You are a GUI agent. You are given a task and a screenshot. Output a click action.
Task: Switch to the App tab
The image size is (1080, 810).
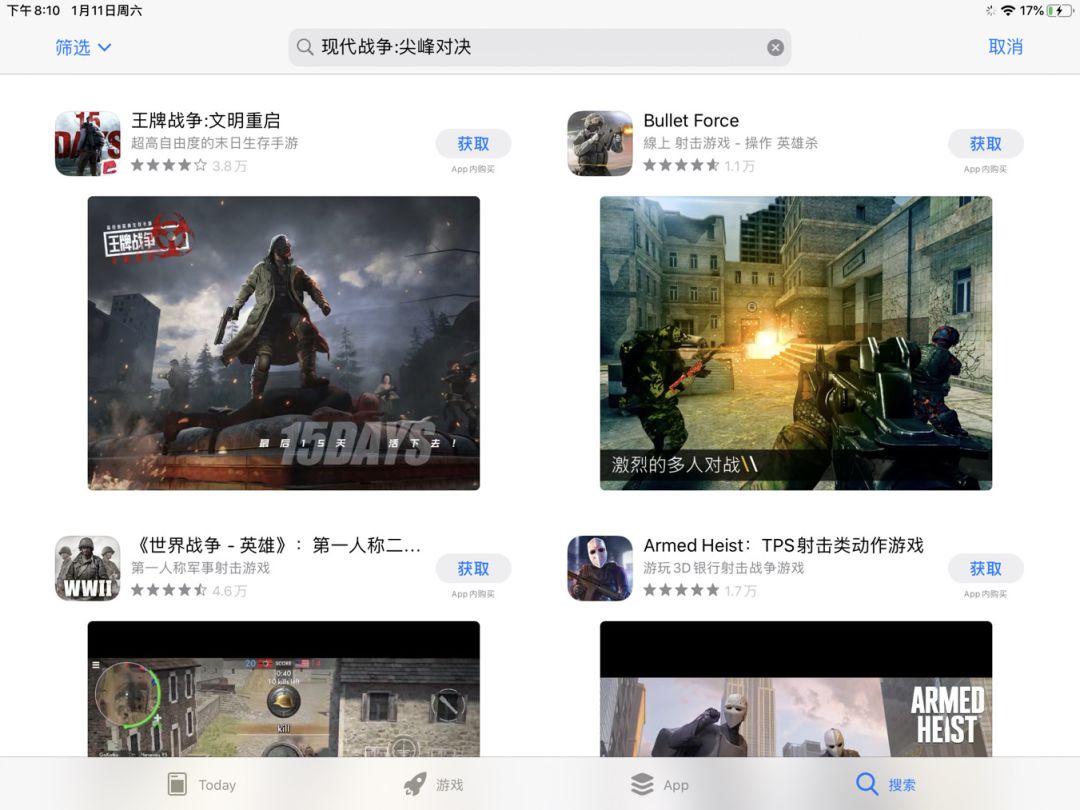click(660, 785)
